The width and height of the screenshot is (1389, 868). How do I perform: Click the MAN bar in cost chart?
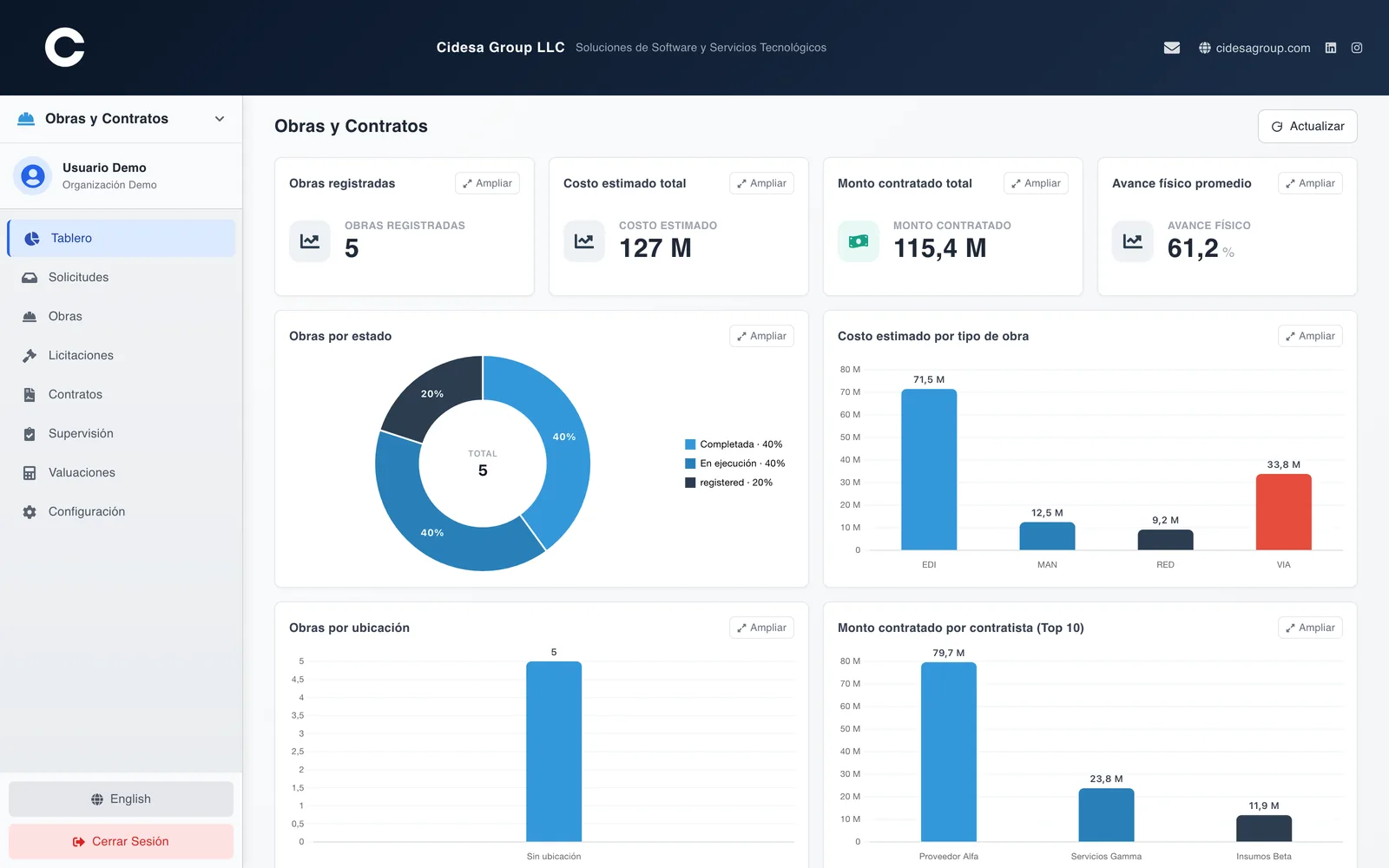[x=1047, y=536]
